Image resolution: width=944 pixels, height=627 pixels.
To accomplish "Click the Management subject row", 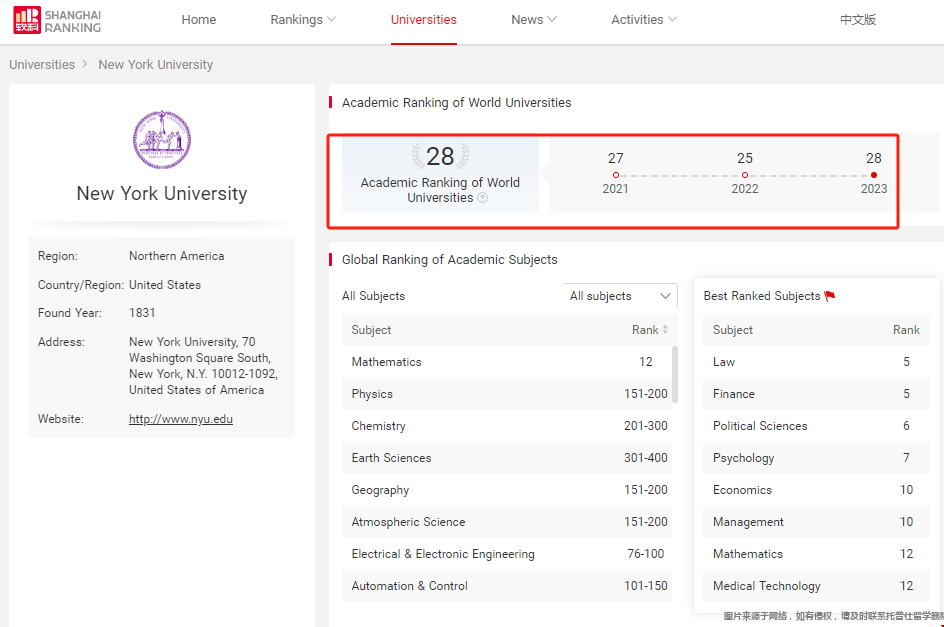I will (816, 522).
